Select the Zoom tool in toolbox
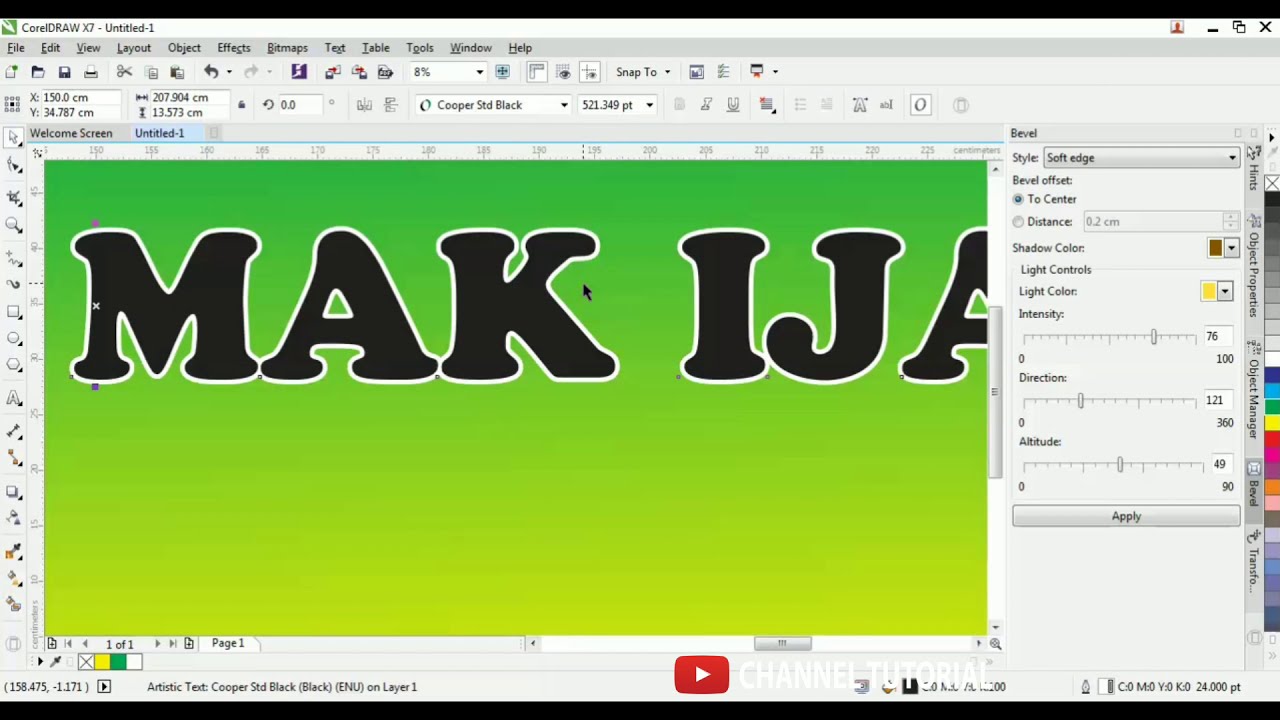This screenshot has width=1280, height=720. (x=14, y=226)
